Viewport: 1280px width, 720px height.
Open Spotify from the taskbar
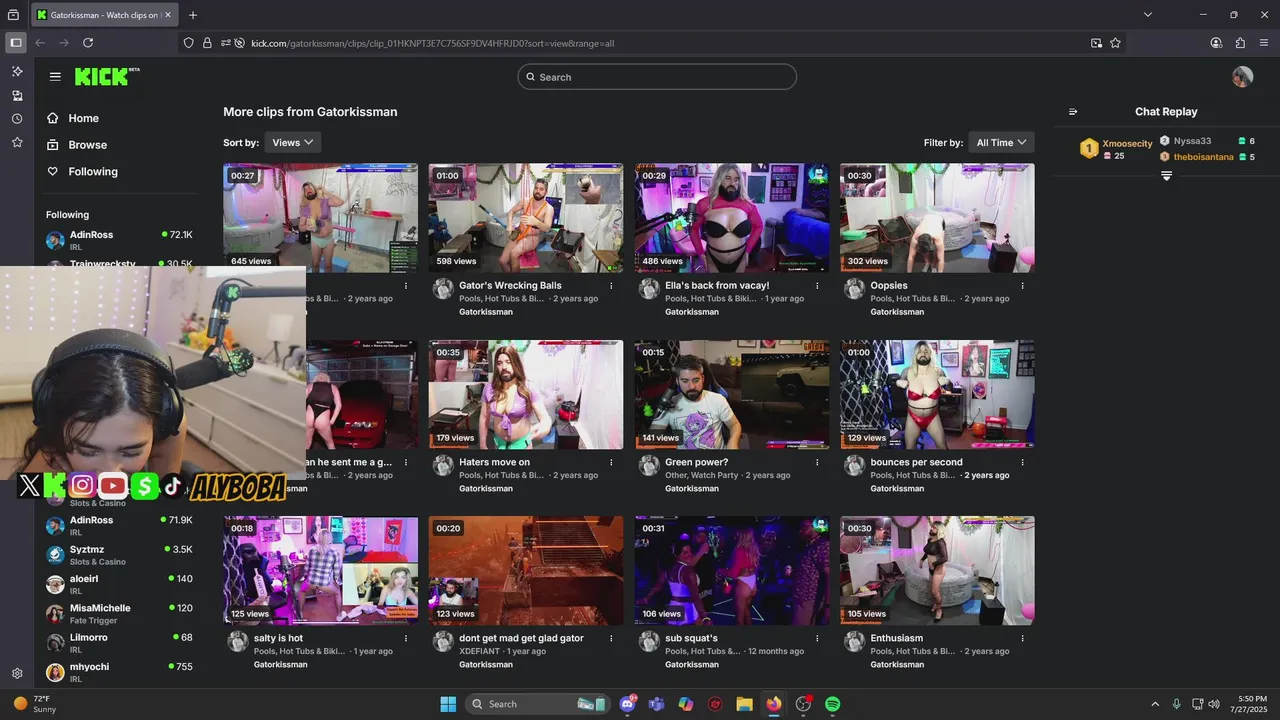[832, 704]
